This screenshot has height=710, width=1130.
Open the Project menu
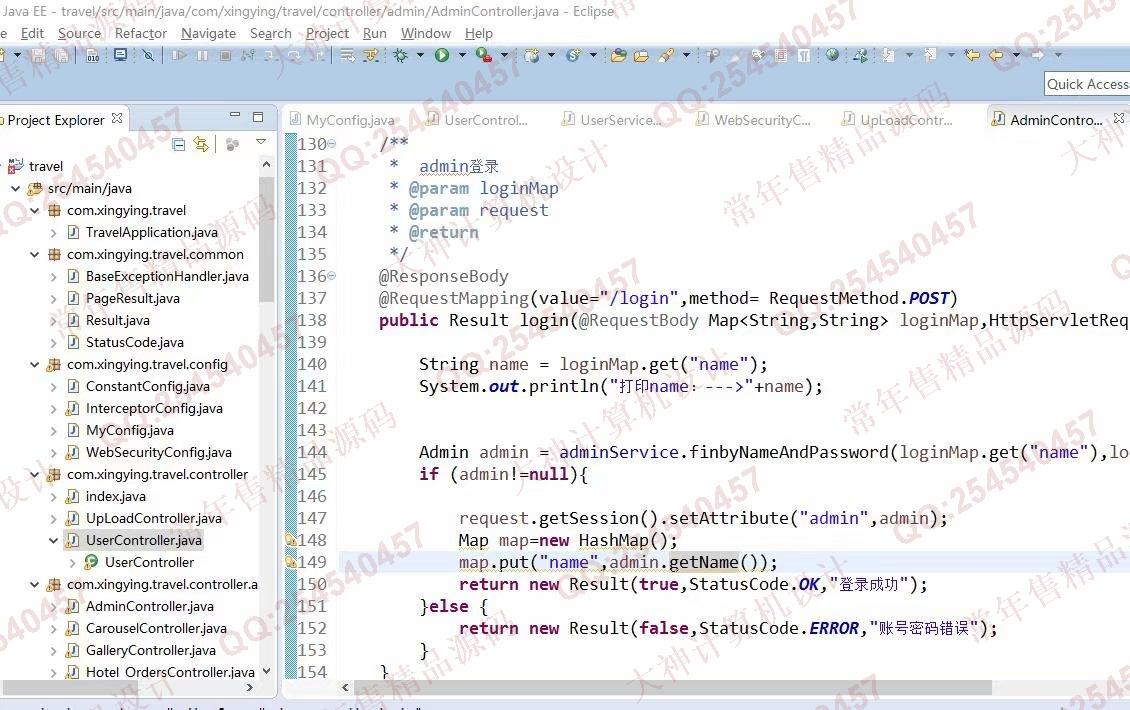(327, 33)
